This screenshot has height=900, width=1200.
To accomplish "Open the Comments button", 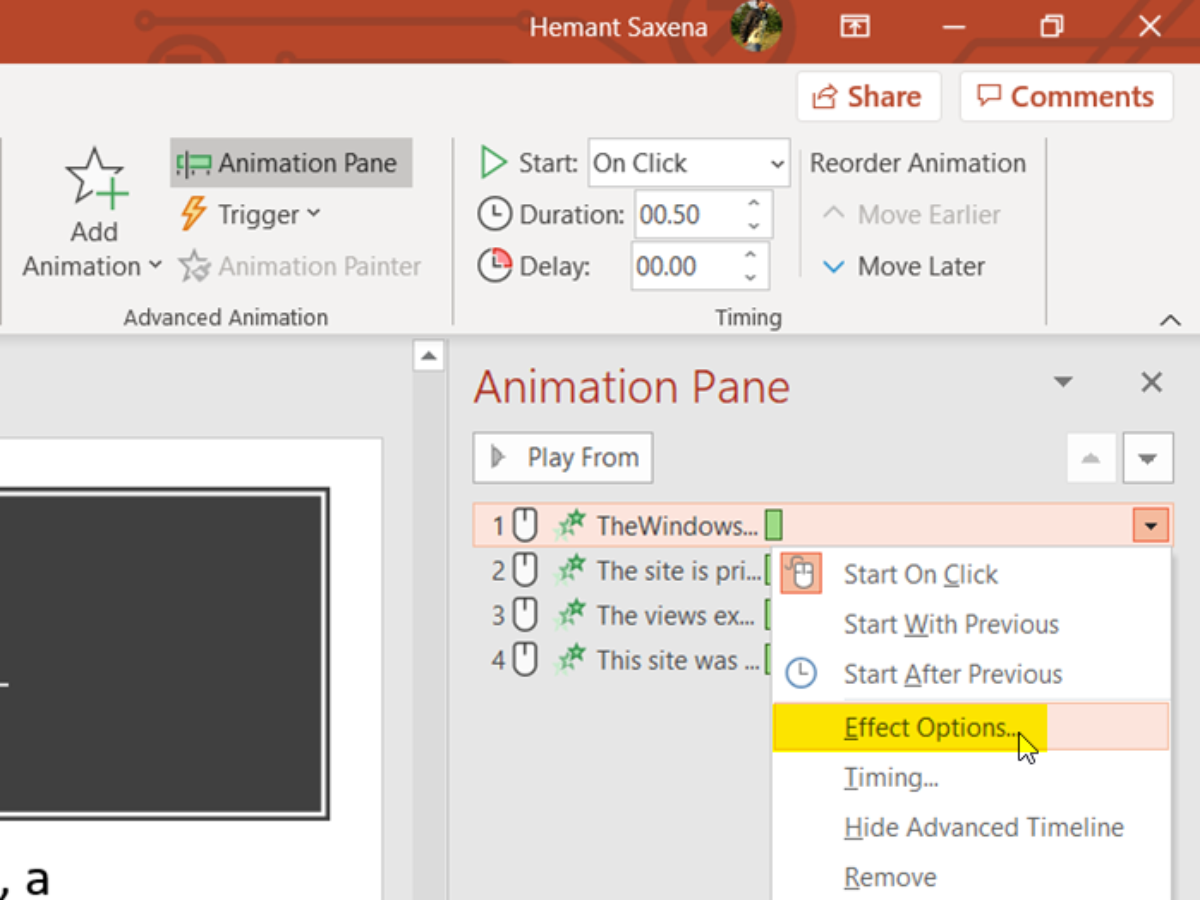I will [1066, 97].
